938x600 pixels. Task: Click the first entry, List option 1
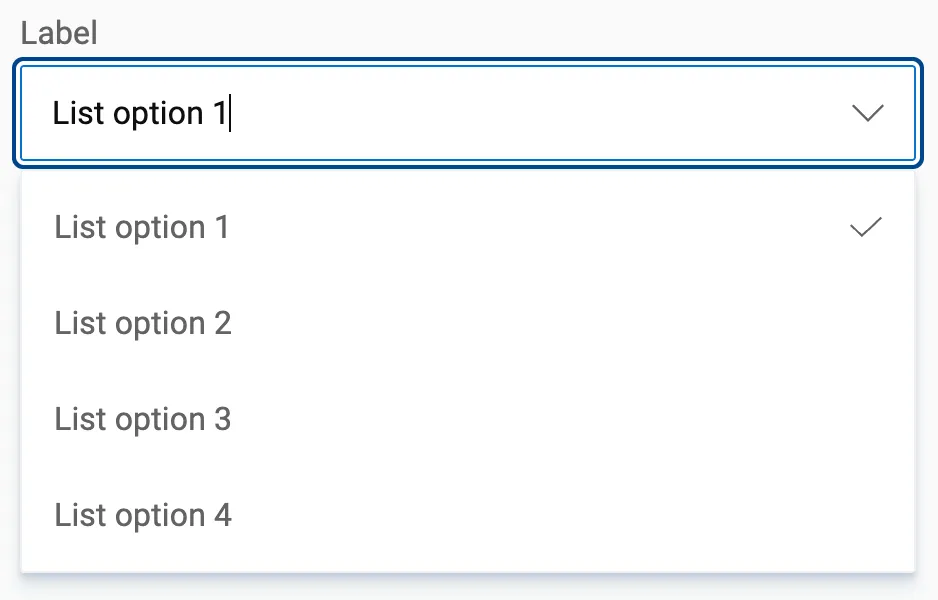pyautogui.click(x=142, y=228)
